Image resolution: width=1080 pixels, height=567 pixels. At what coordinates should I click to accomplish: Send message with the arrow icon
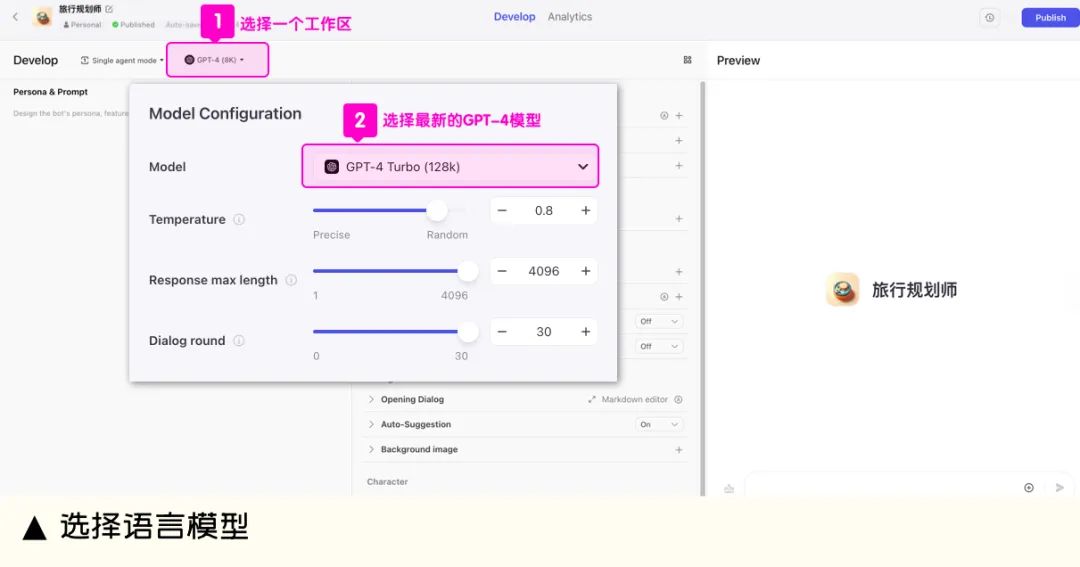click(x=1059, y=488)
